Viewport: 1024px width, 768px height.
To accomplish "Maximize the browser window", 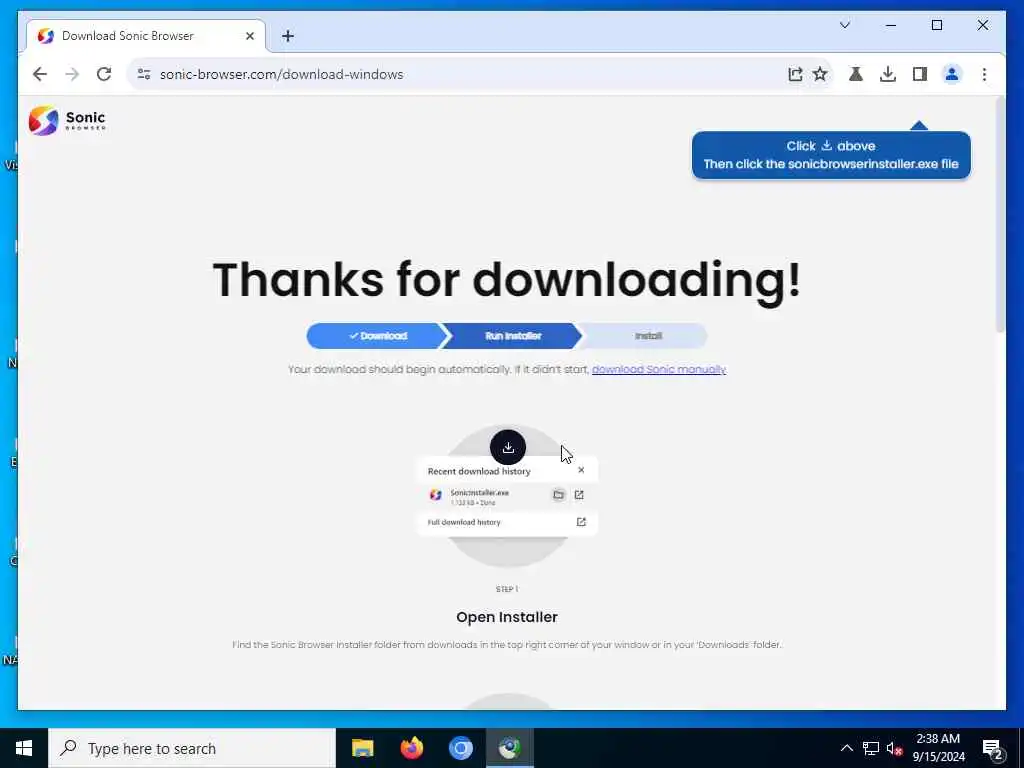I will click(936, 25).
